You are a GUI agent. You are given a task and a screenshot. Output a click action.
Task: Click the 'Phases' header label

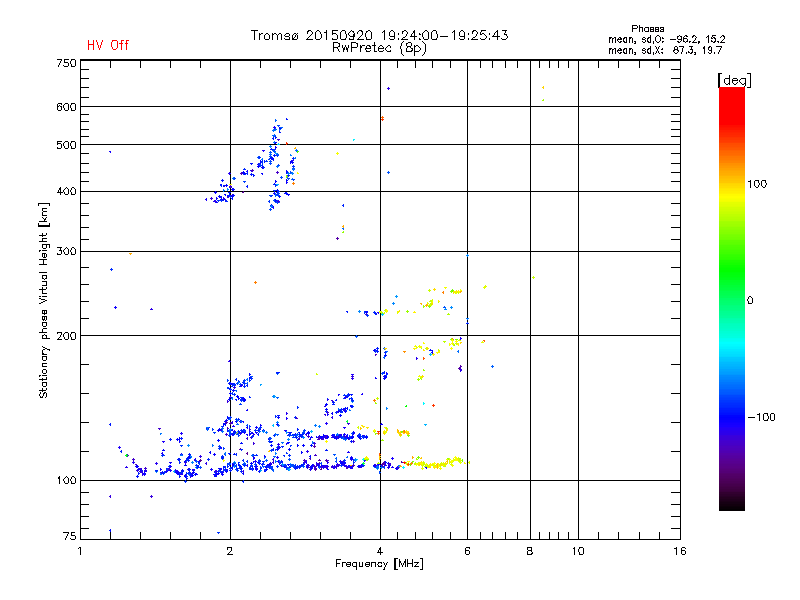647,29
